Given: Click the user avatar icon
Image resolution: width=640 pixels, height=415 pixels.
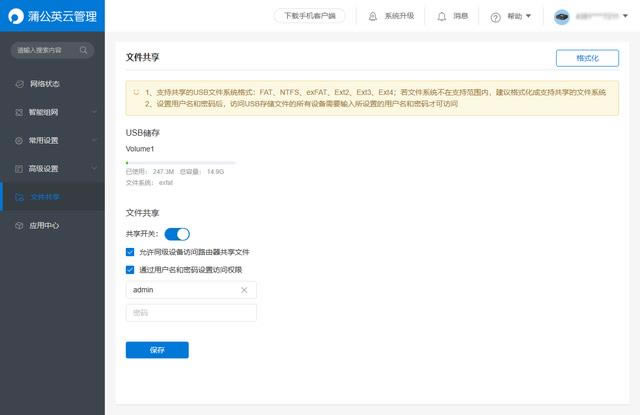Looking at the screenshot, I should click(x=562, y=16).
